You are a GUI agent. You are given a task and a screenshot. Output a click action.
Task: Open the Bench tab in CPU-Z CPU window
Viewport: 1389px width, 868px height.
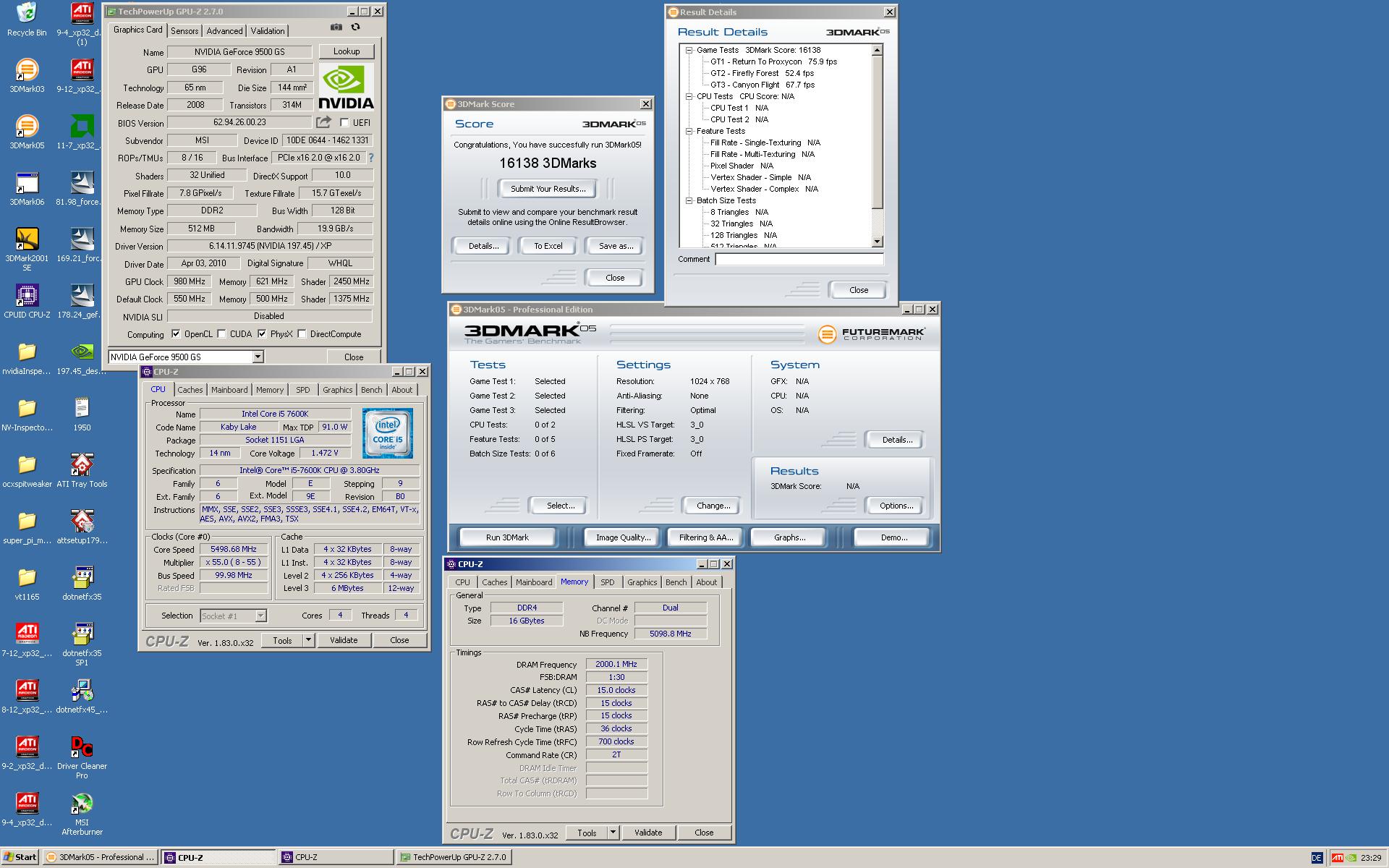[372, 390]
